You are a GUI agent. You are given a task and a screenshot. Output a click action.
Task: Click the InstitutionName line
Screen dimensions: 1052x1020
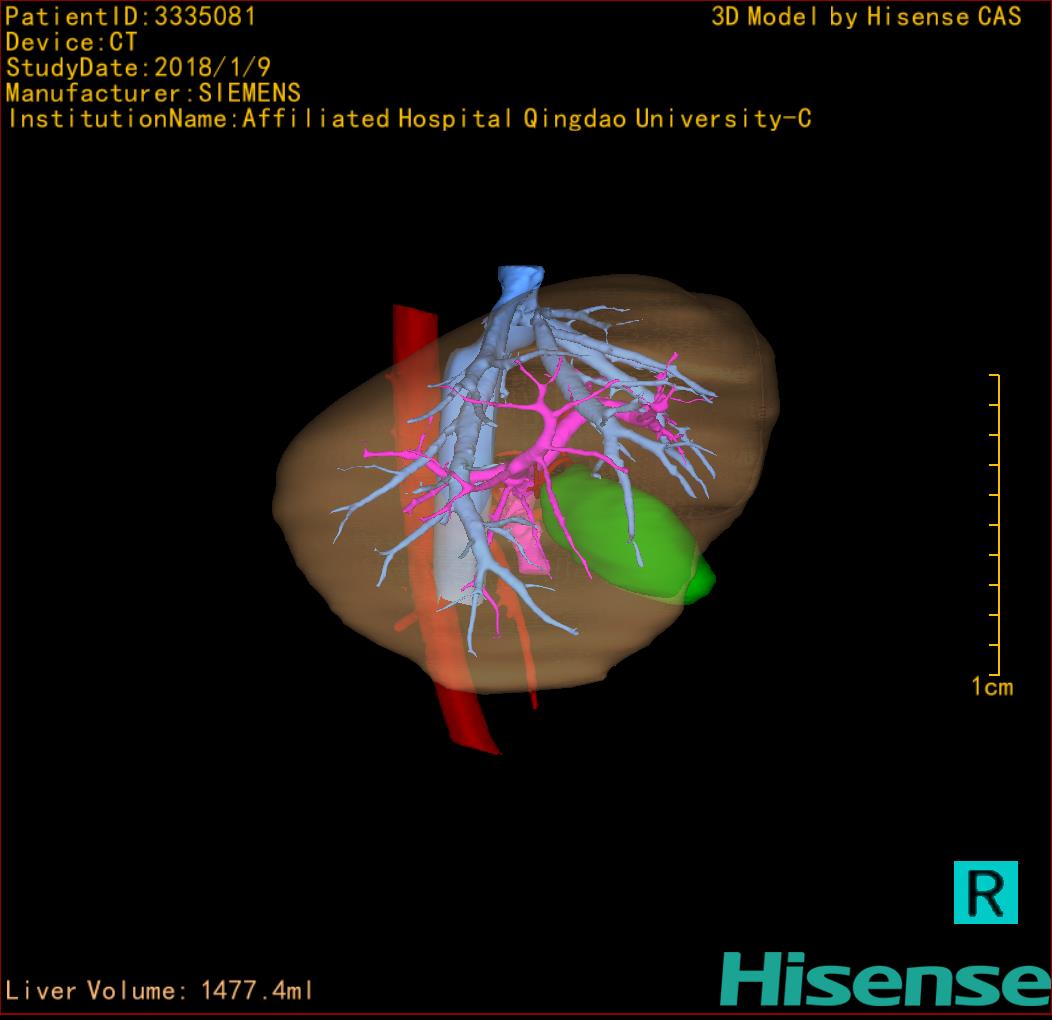click(x=409, y=119)
